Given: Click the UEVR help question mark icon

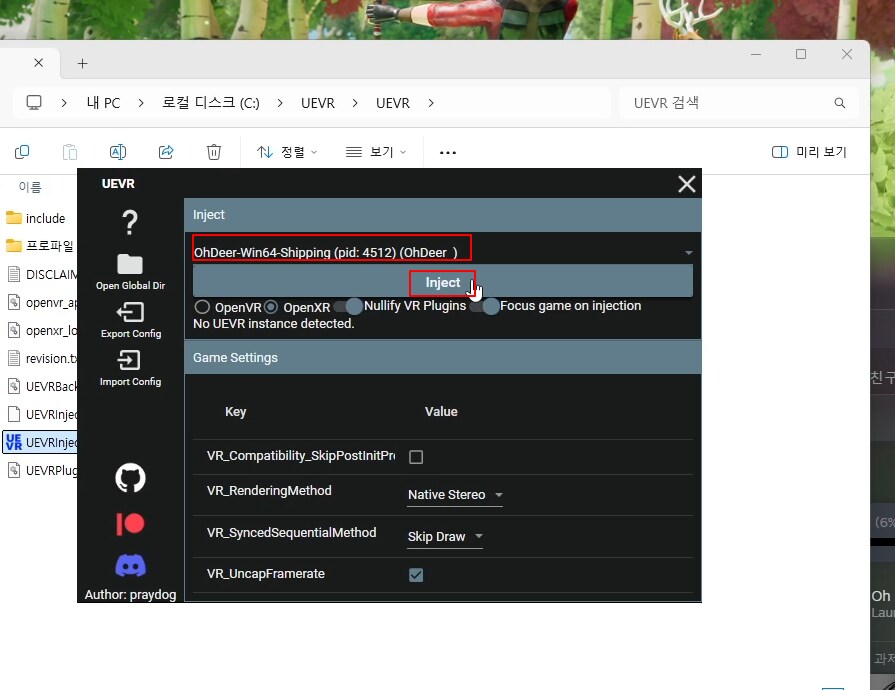Looking at the screenshot, I should click(130, 222).
